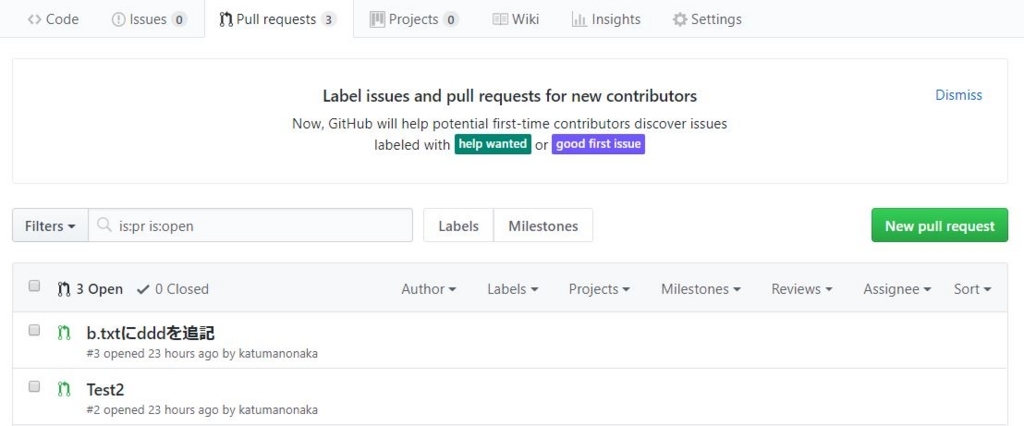This screenshot has height=426, width=1024.
Task: Click the Settings gear icon
Action: click(x=680, y=19)
